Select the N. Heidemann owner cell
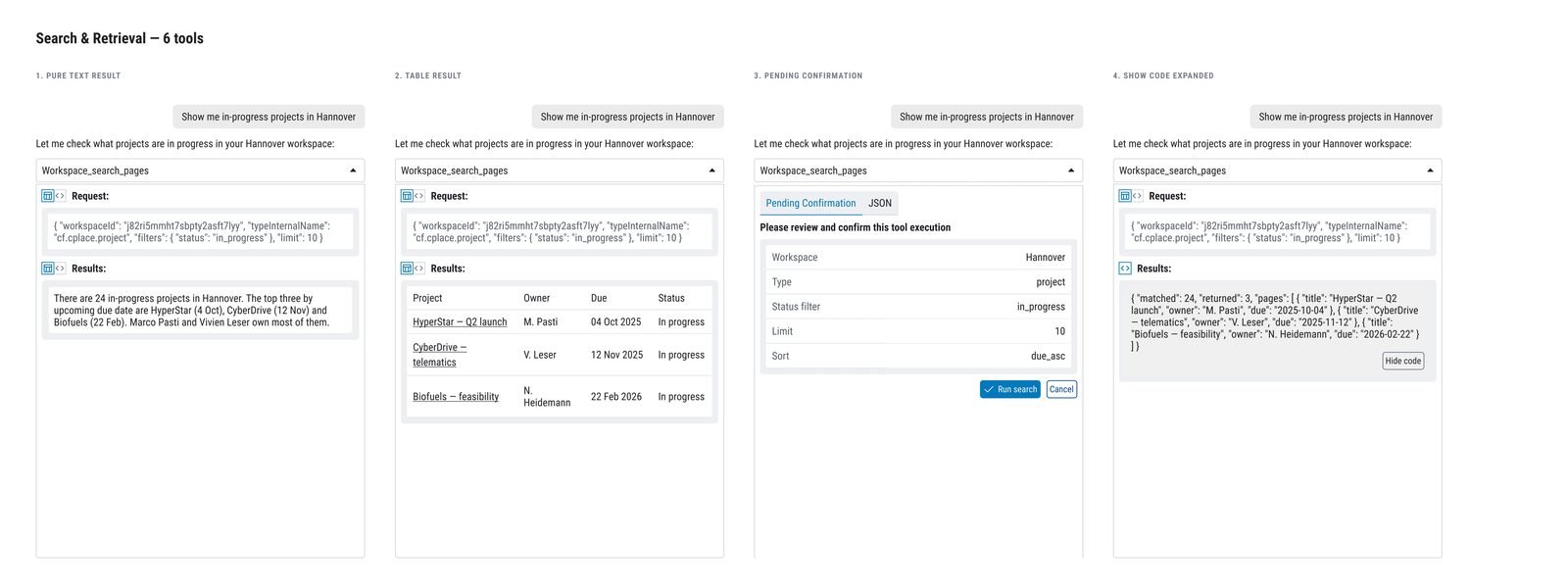 [x=547, y=397]
